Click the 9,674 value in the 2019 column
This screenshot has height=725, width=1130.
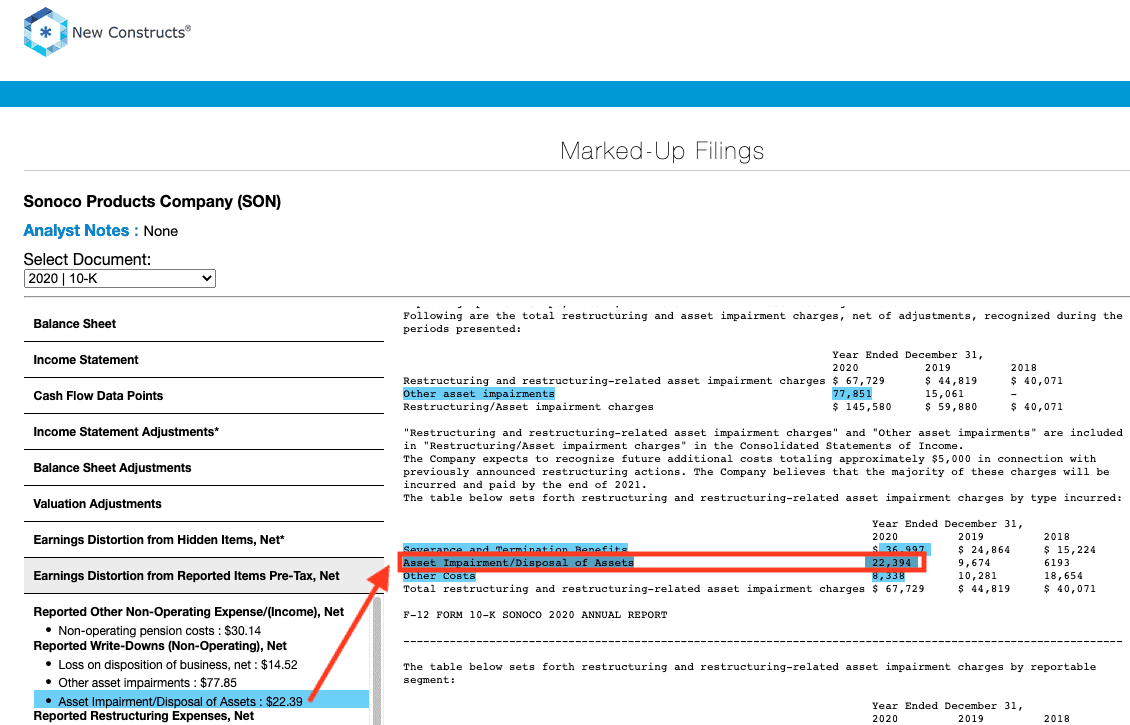pos(974,563)
